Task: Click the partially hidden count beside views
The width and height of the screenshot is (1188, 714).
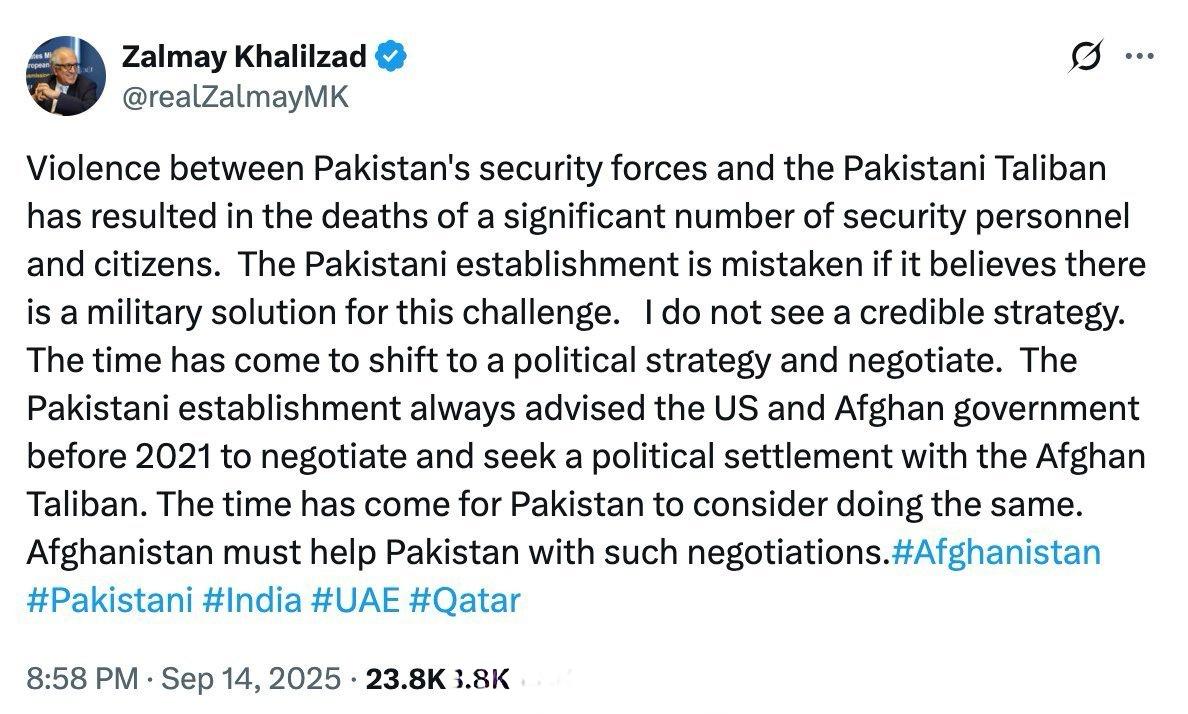Action: 480,679
